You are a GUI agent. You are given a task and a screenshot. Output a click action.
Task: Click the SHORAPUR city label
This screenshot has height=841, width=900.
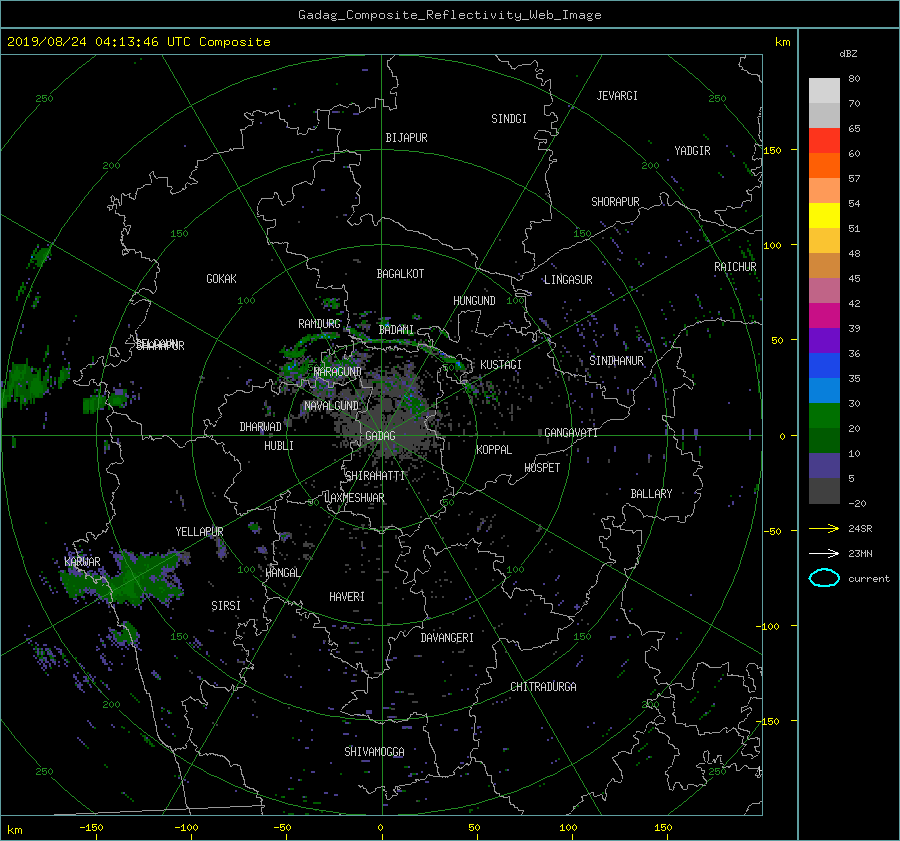tap(615, 202)
